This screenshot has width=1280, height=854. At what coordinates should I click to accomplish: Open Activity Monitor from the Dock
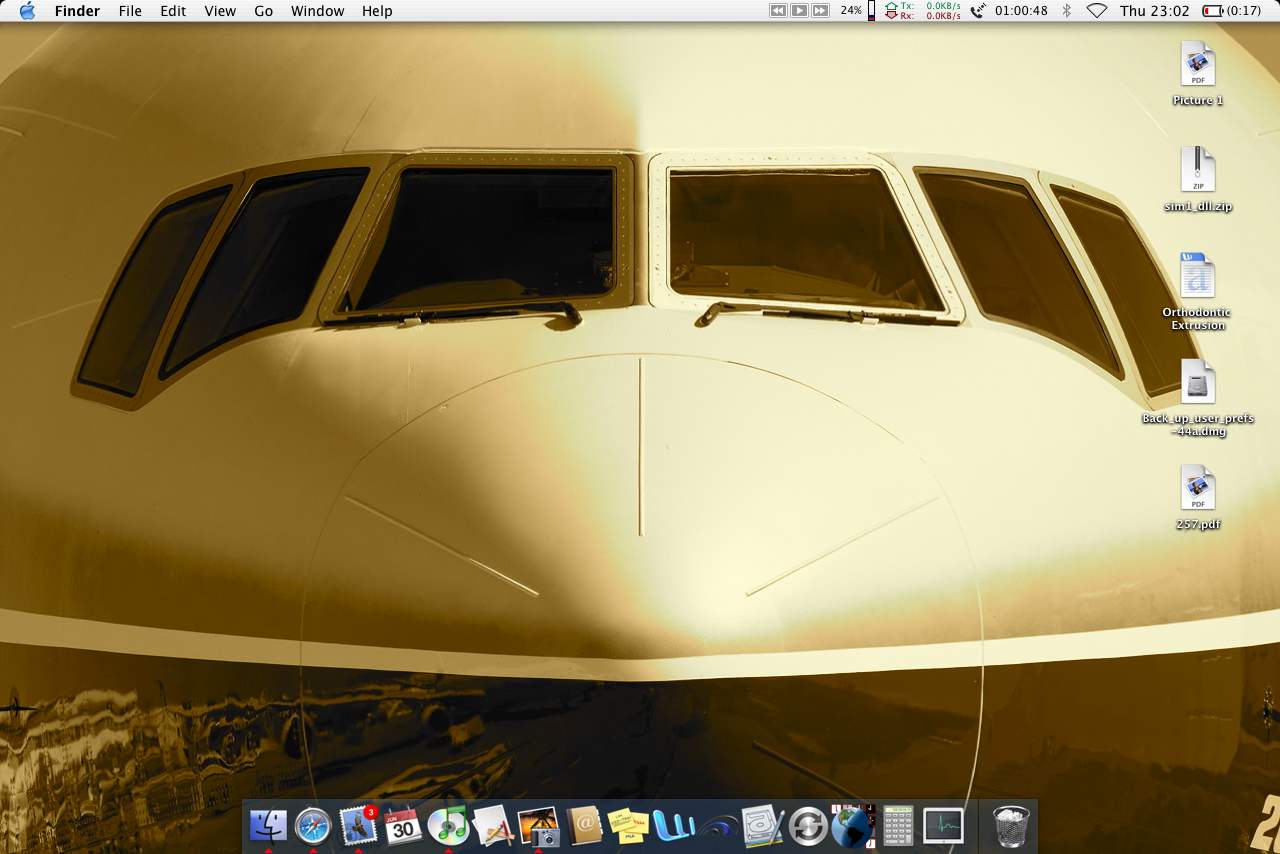[x=943, y=826]
